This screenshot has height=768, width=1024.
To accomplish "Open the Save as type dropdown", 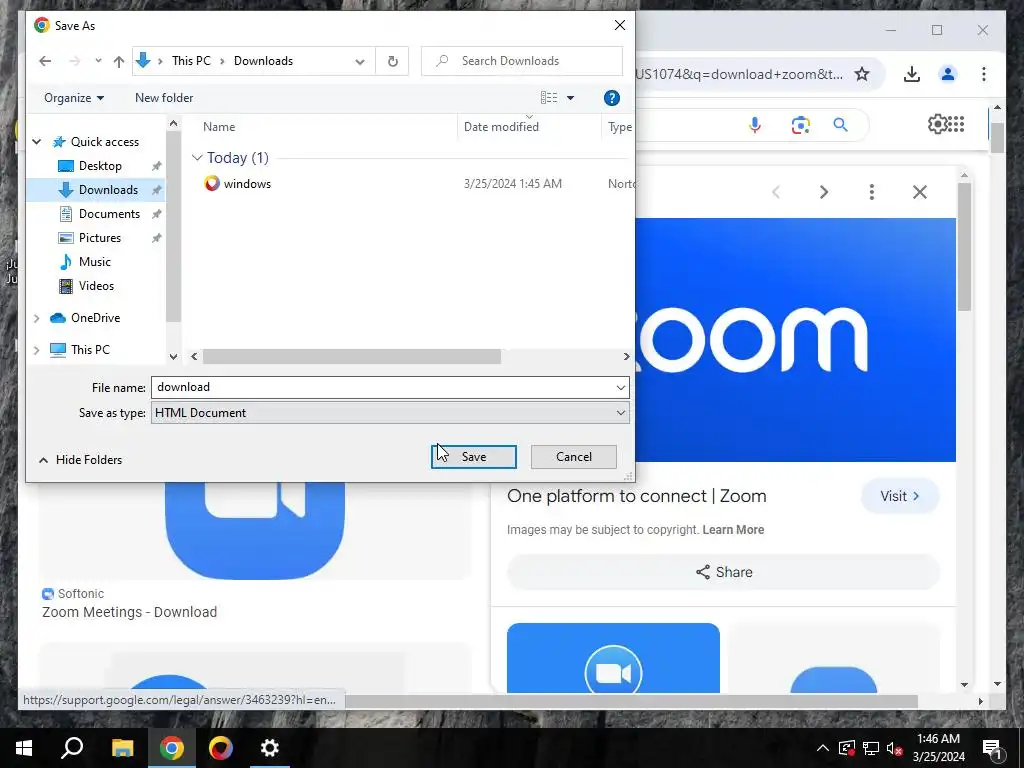I will pos(390,413).
